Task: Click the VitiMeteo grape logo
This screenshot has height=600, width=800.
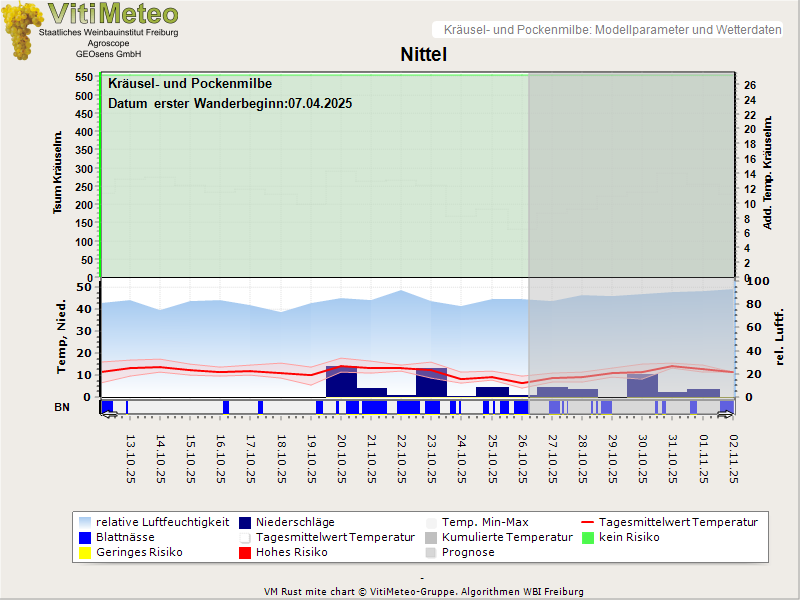Action: coord(19,30)
